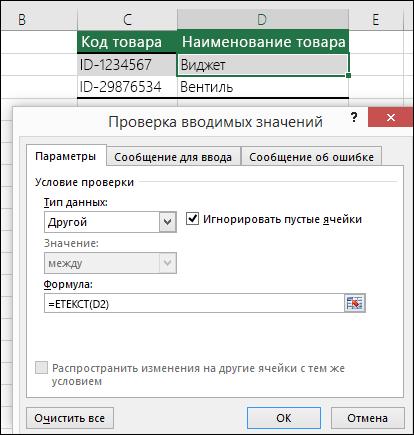The image size is (414, 435).
Task: Click the range selector icon in Формула field
Action: 354,303
